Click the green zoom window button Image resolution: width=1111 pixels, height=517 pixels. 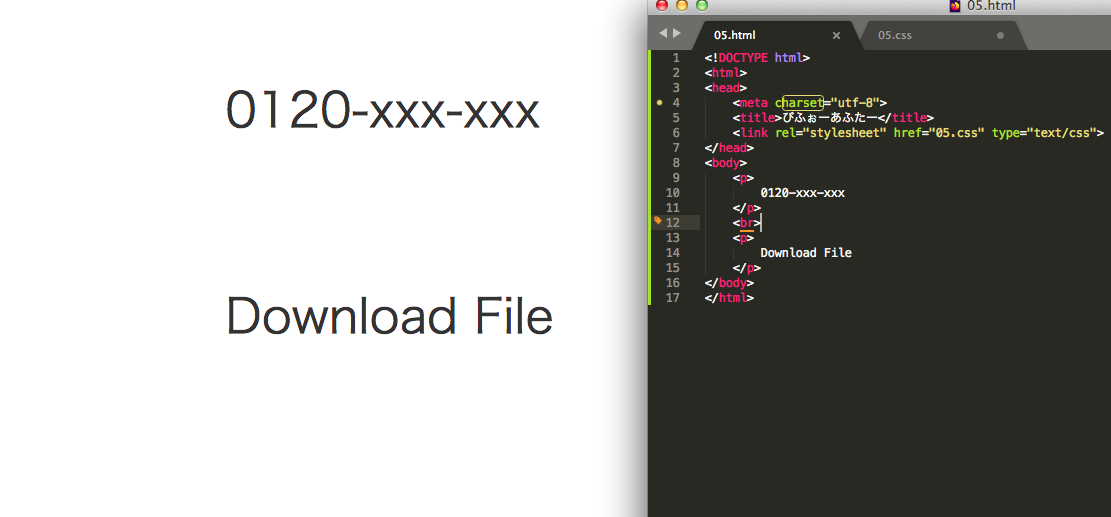pos(701,6)
